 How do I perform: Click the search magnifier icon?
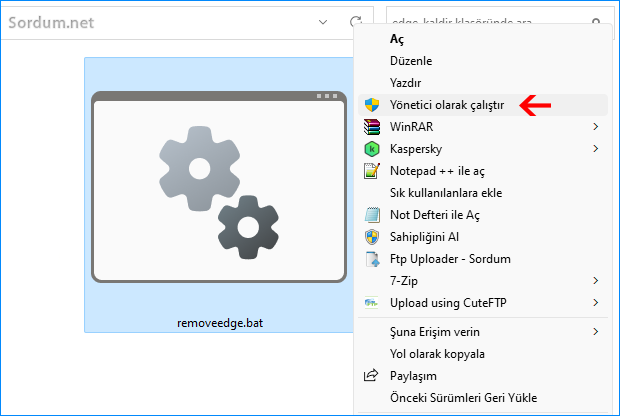(596, 22)
